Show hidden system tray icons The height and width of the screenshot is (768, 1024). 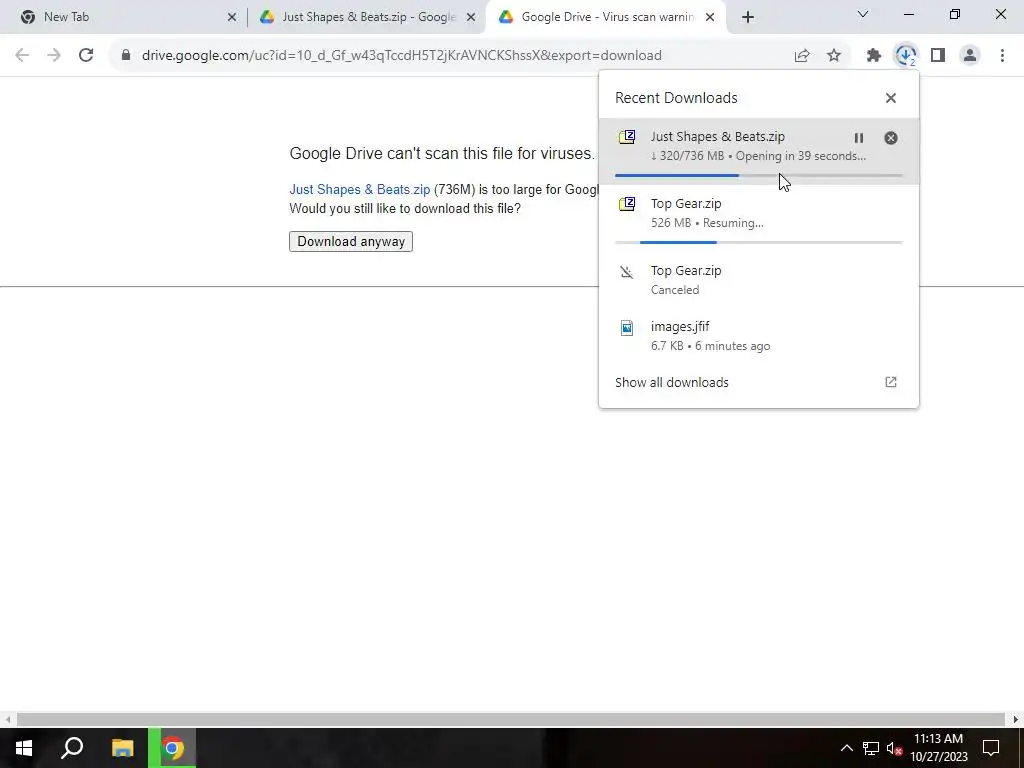tap(846, 748)
